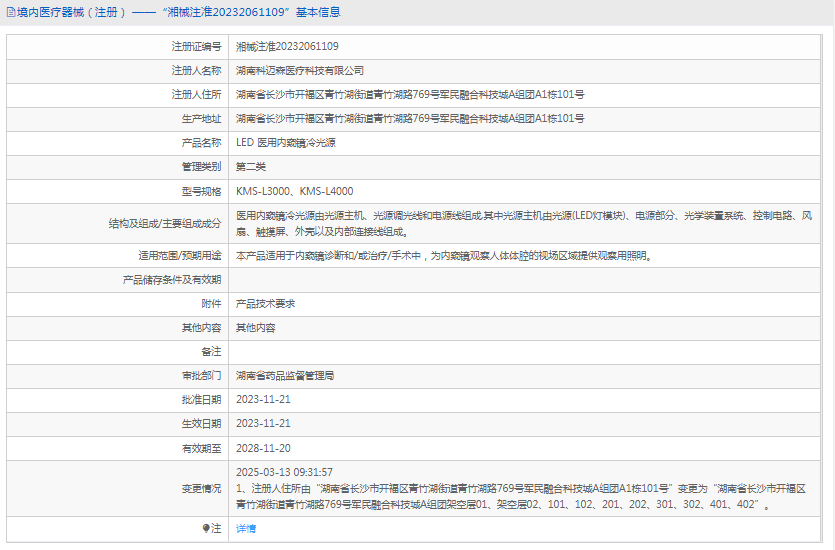Open the 详情 details link
Screen dimensions: 835x550
pyautogui.click(x=246, y=528)
